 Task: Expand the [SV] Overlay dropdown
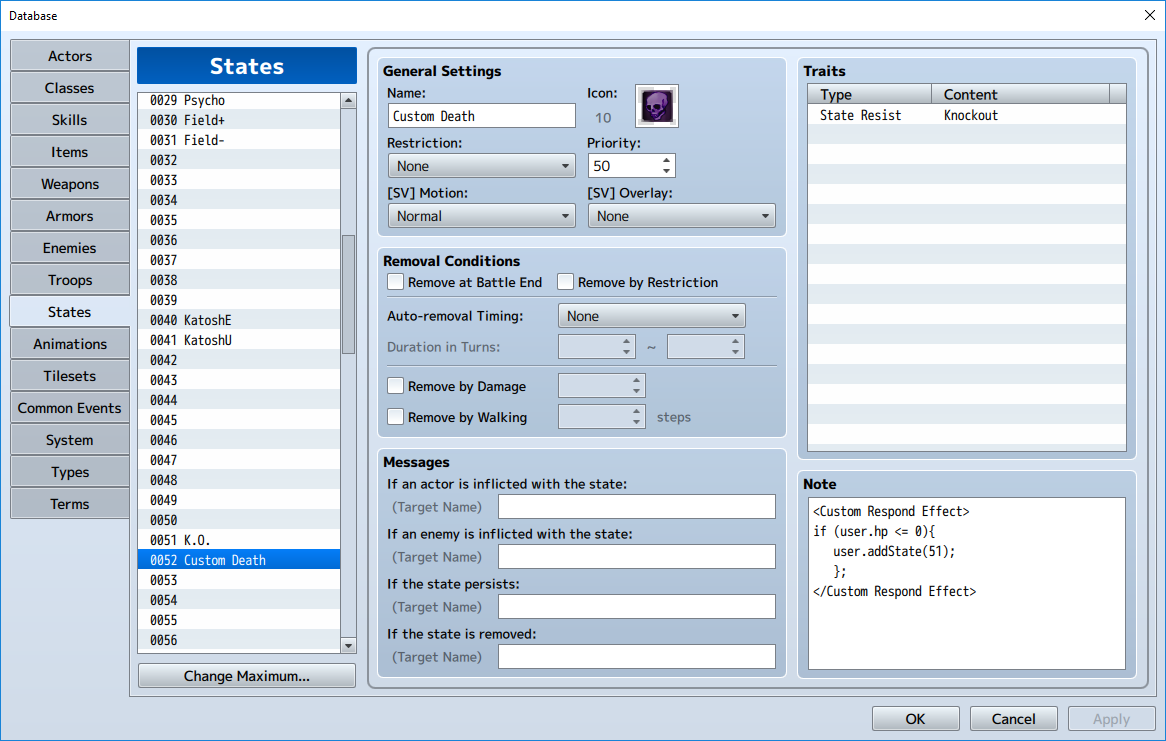click(x=681, y=216)
